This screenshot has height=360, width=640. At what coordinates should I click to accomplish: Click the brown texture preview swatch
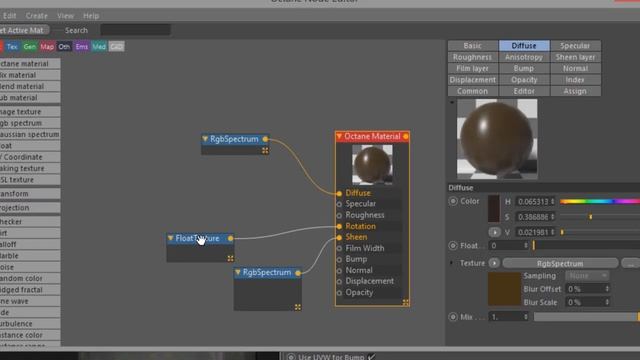pyautogui.click(x=504, y=289)
